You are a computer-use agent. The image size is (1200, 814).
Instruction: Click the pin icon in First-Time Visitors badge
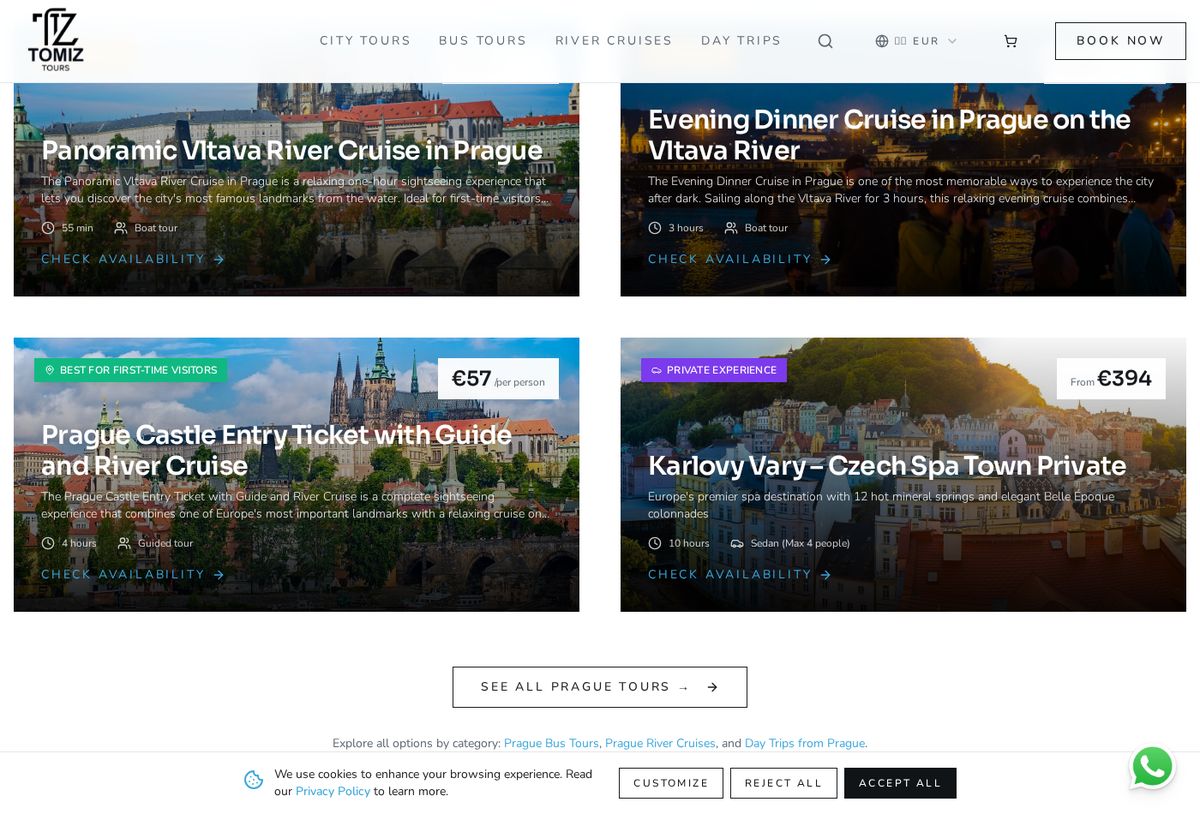50,370
